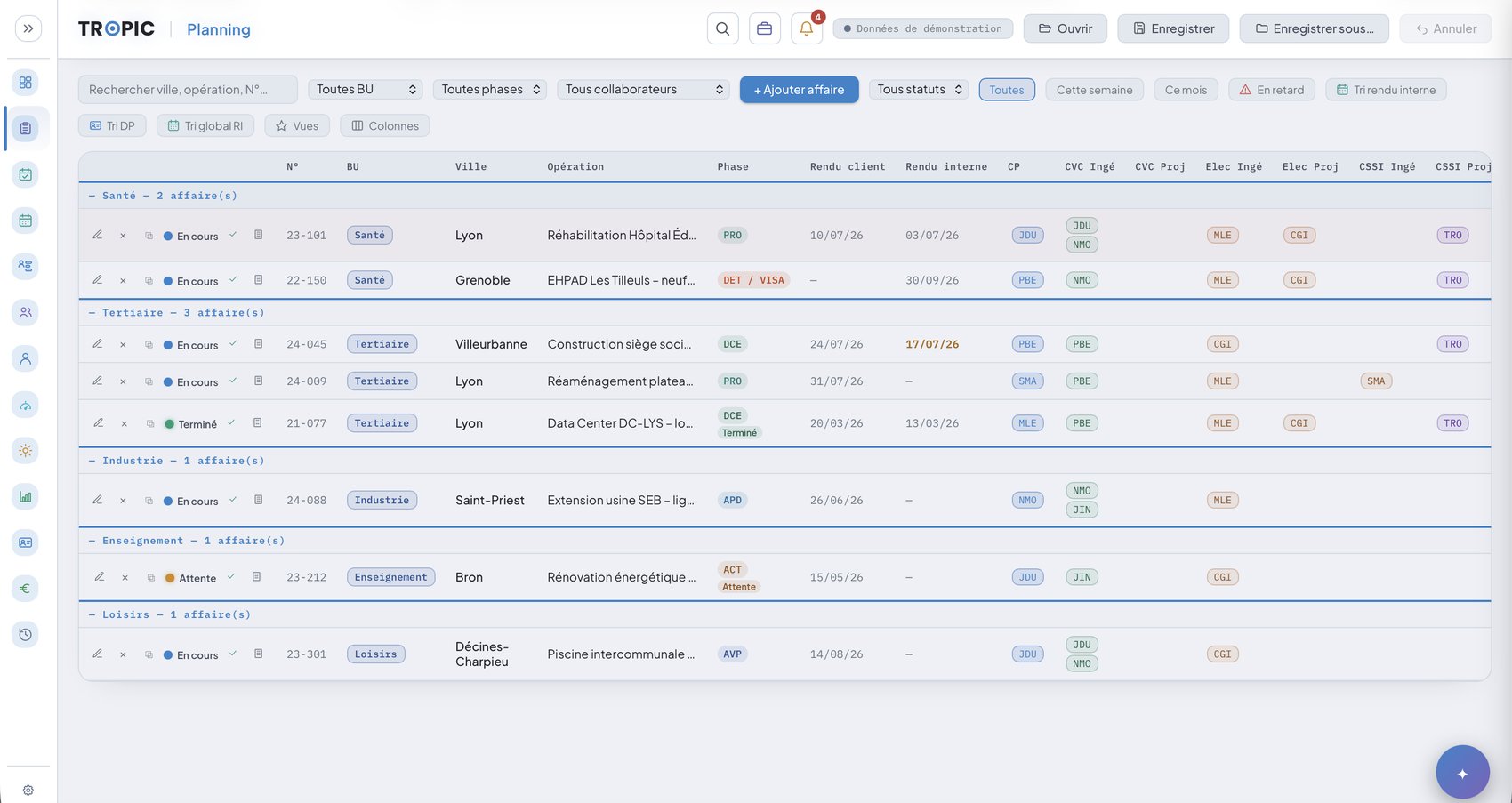
Task: Click the search field 'Rechercher ville, opération'
Action: coord(188,89)
